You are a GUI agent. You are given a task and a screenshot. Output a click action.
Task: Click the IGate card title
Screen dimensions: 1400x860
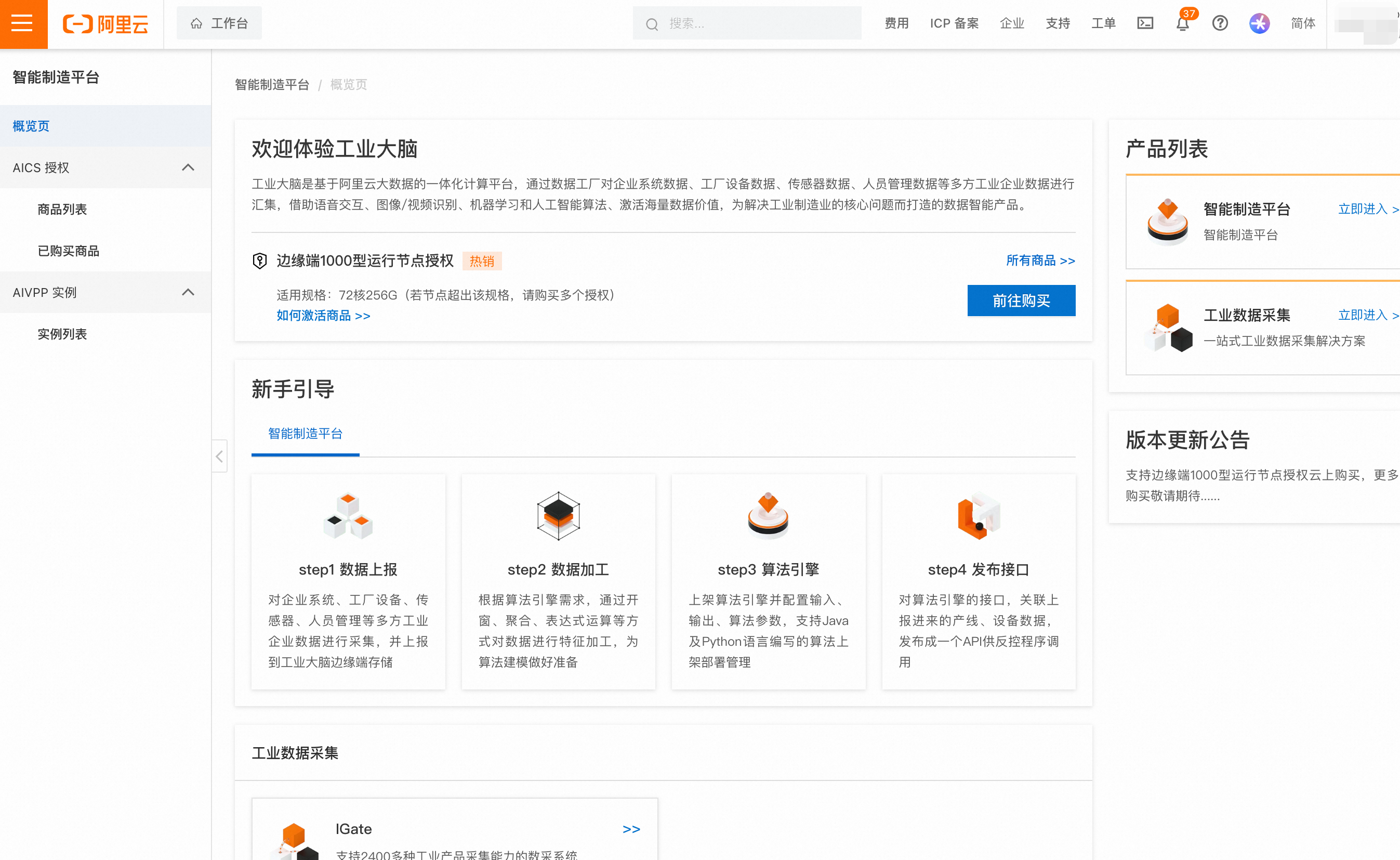[x=353, y=829]
